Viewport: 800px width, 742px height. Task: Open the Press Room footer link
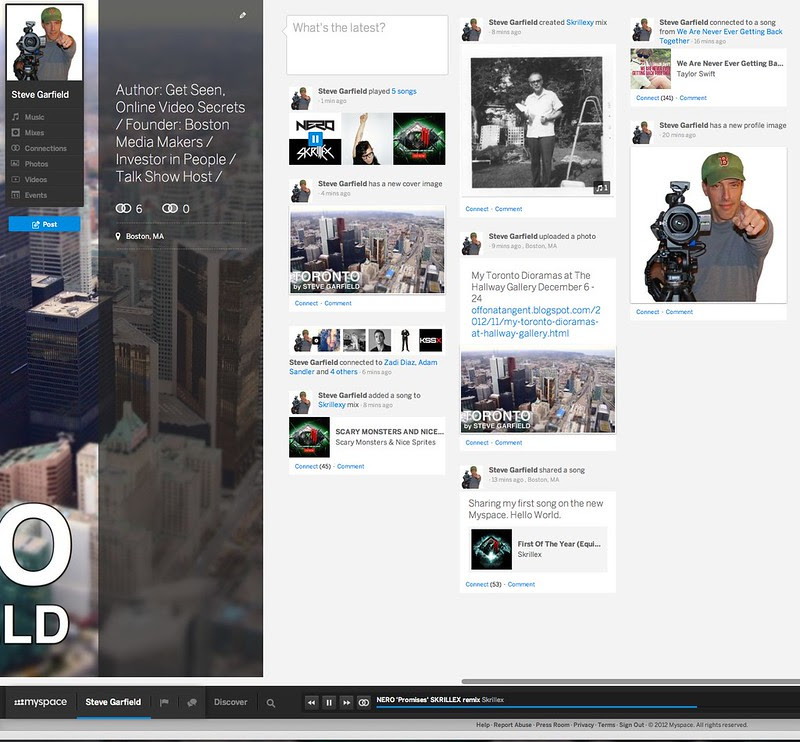point(552,725)
